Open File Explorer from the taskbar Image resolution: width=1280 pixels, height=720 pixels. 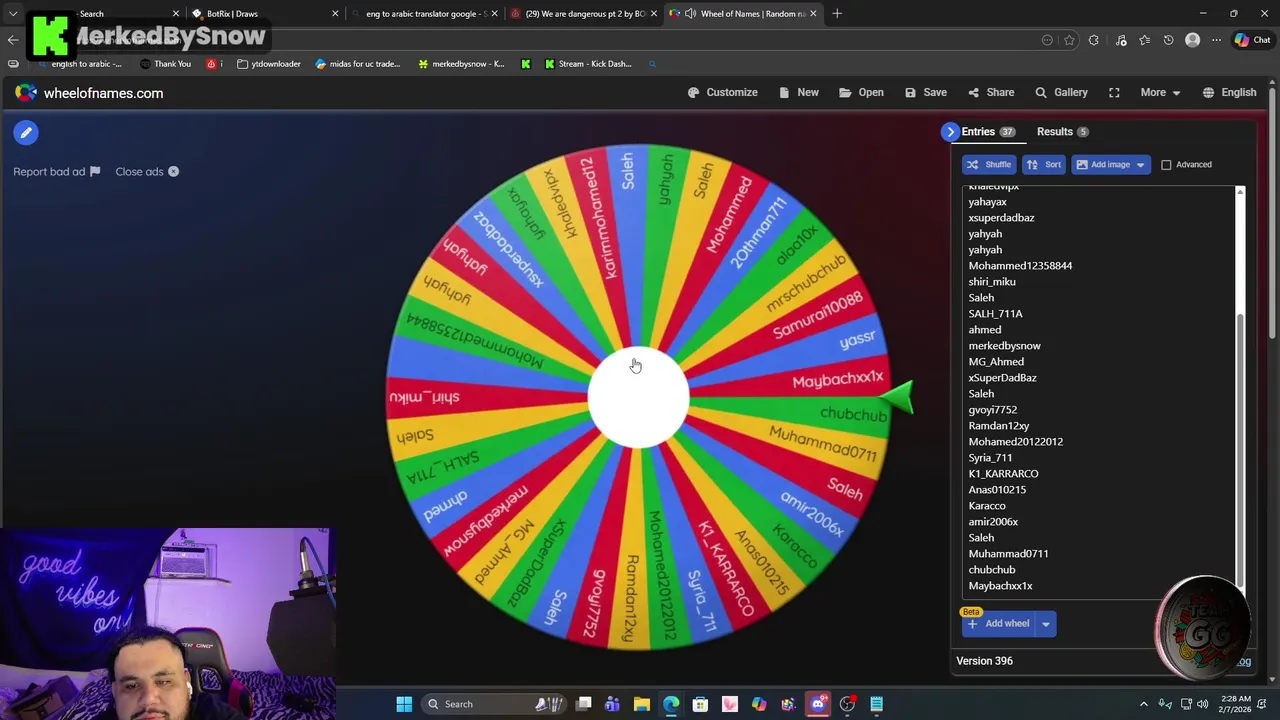point(642,704)
